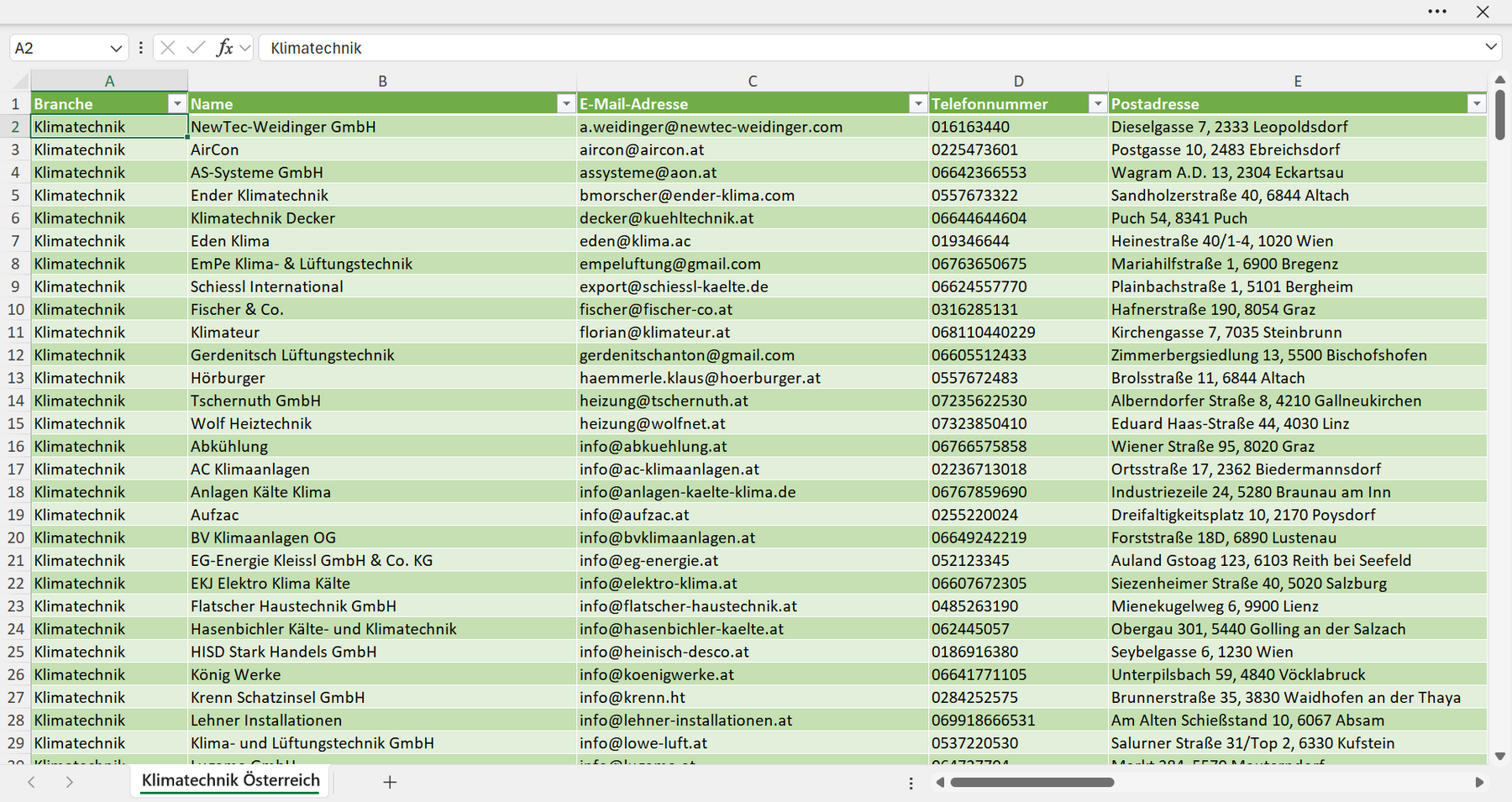Select cell Schiessl International
The image size is (1512, 802).
tap(382, 286)
